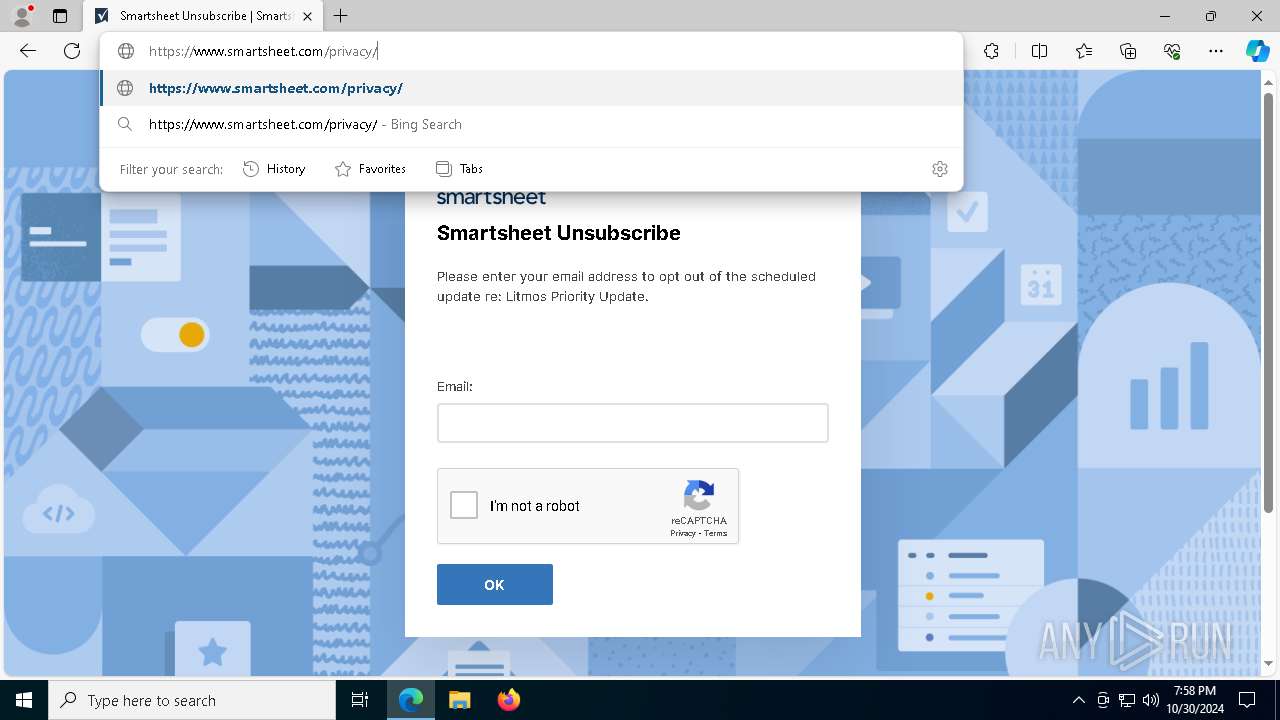Filter suggestions by Tabs
The image size is (1280, 720).
click(x=459, y=169)
